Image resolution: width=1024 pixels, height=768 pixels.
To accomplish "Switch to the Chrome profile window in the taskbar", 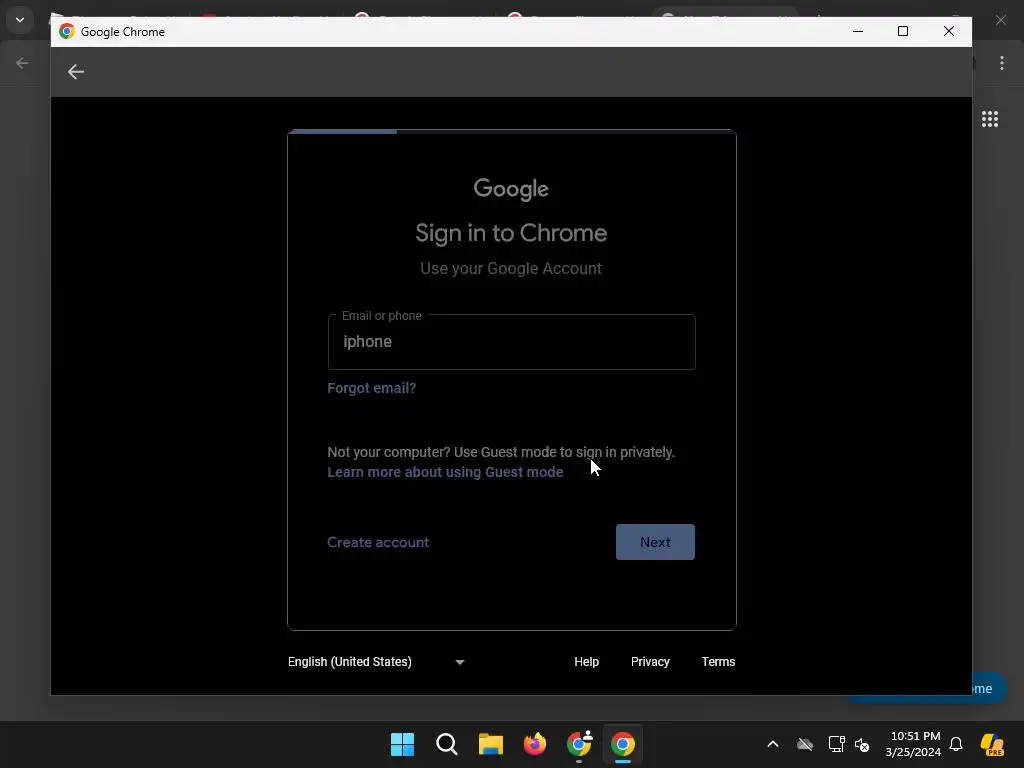I will pos(579,744).
